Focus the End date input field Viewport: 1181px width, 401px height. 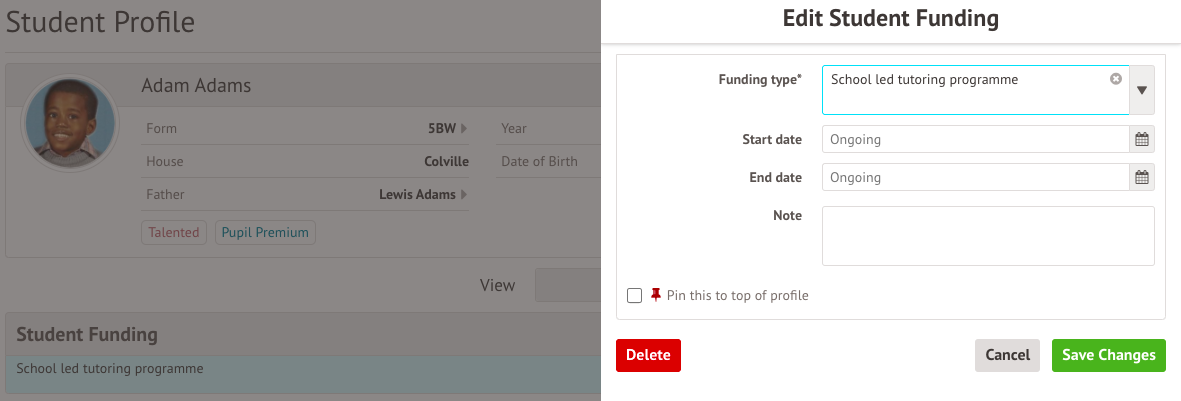tap(975, 178)
